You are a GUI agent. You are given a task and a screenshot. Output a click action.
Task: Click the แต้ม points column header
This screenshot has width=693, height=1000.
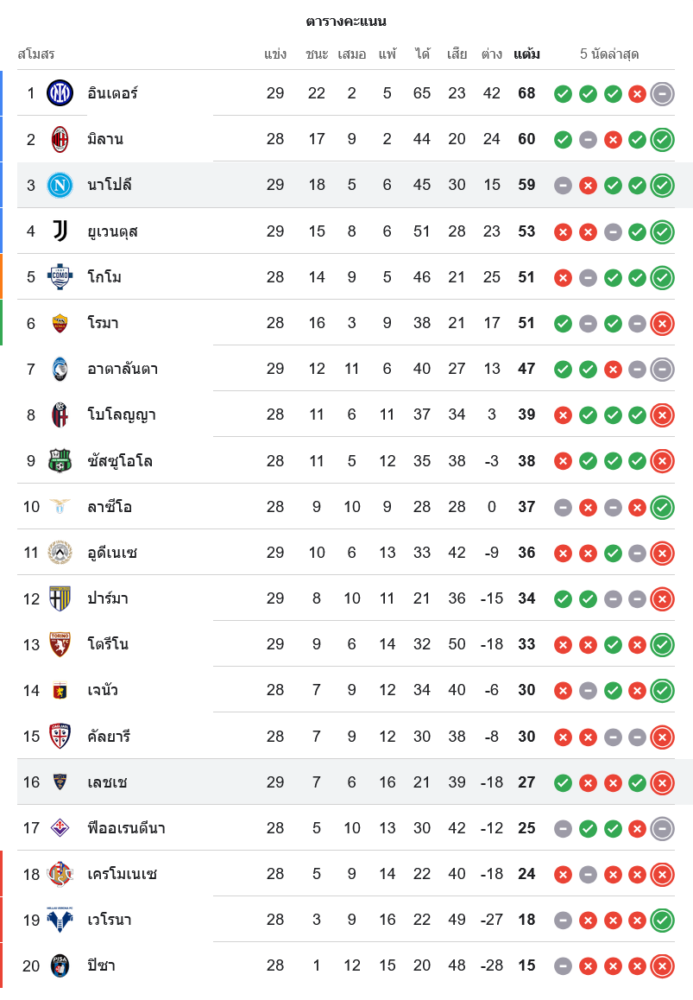click(527, 53)
